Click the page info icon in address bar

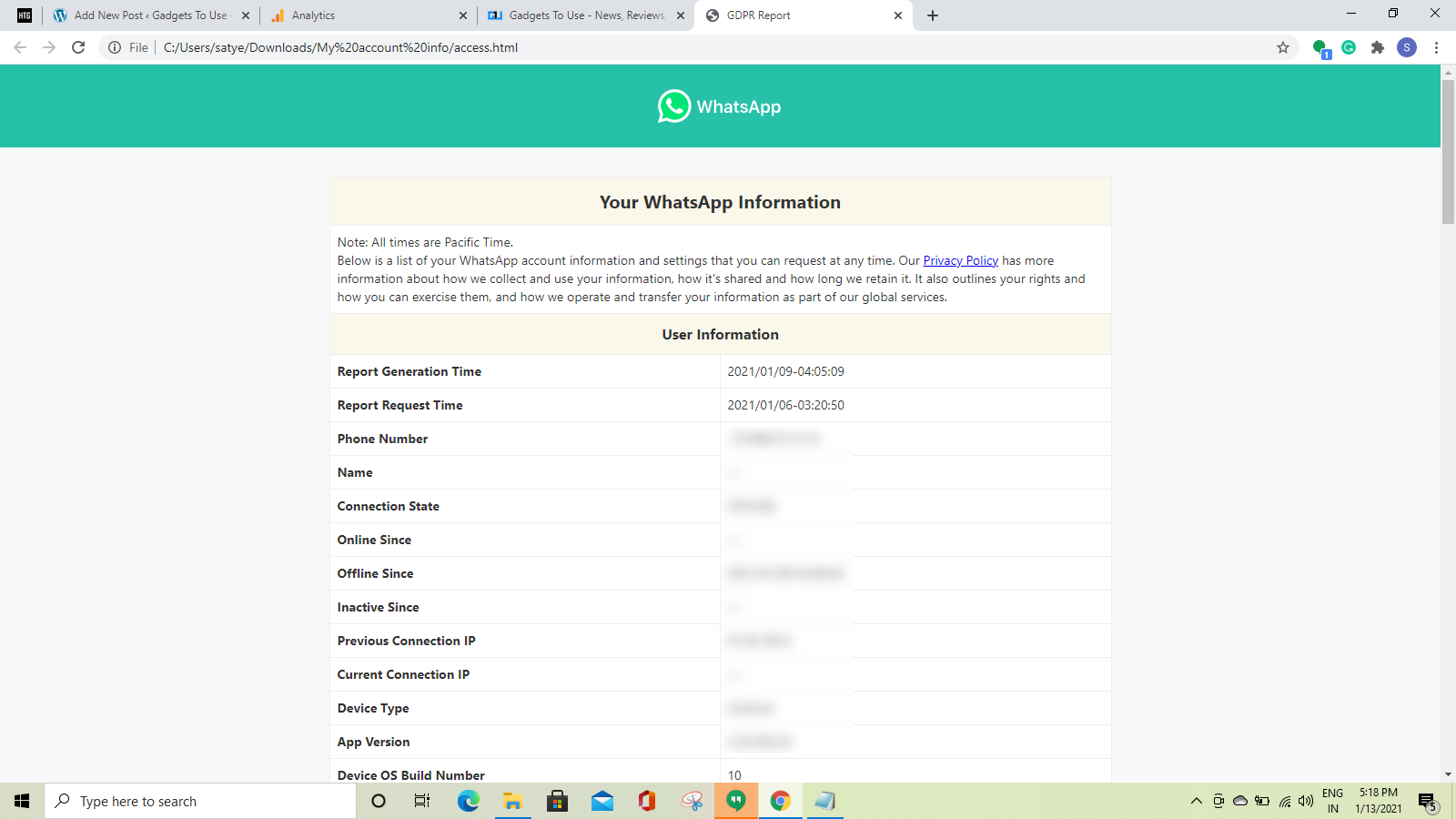117,47
